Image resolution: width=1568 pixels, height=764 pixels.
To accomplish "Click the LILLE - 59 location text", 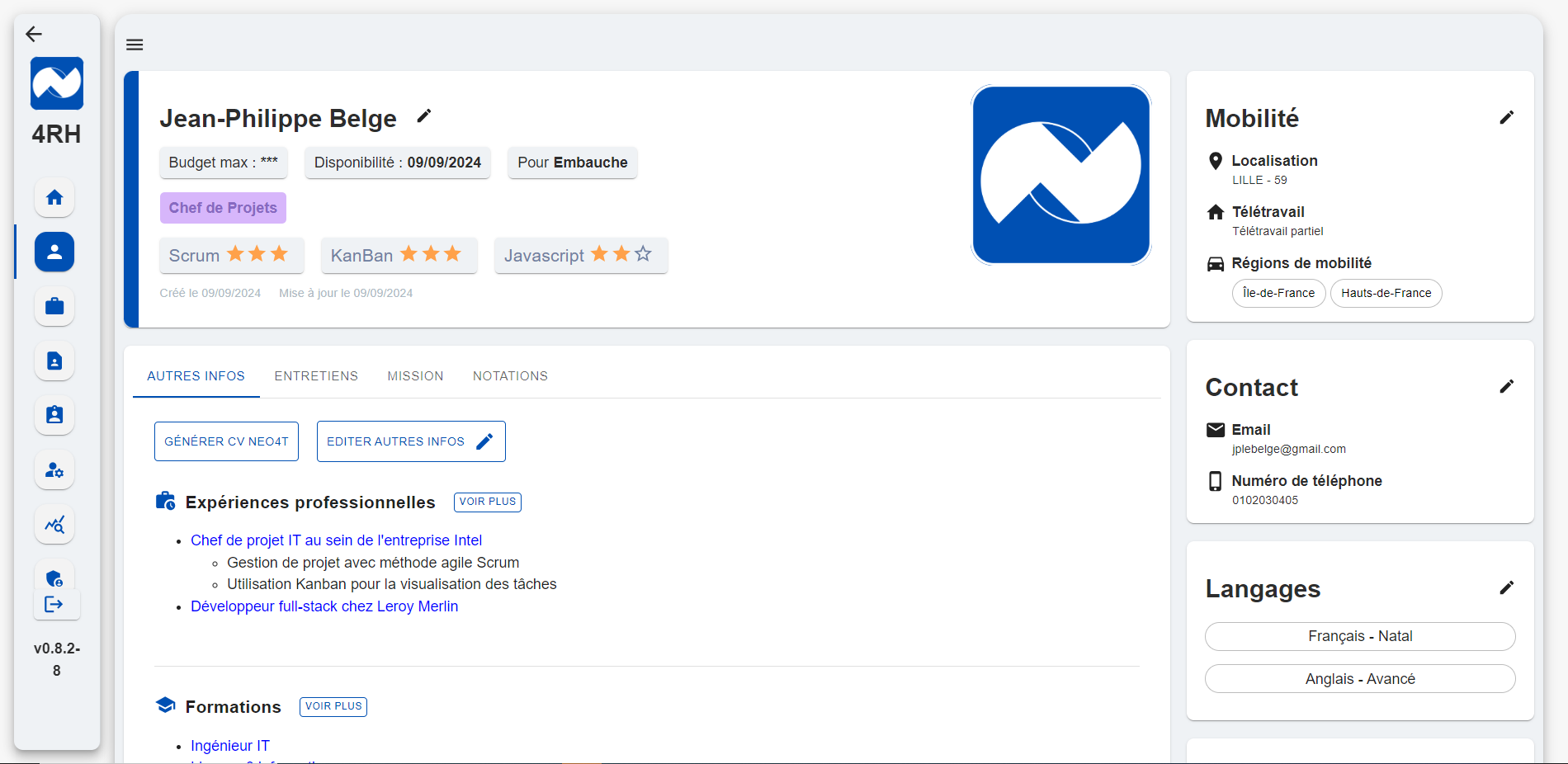I will 1259,180.
